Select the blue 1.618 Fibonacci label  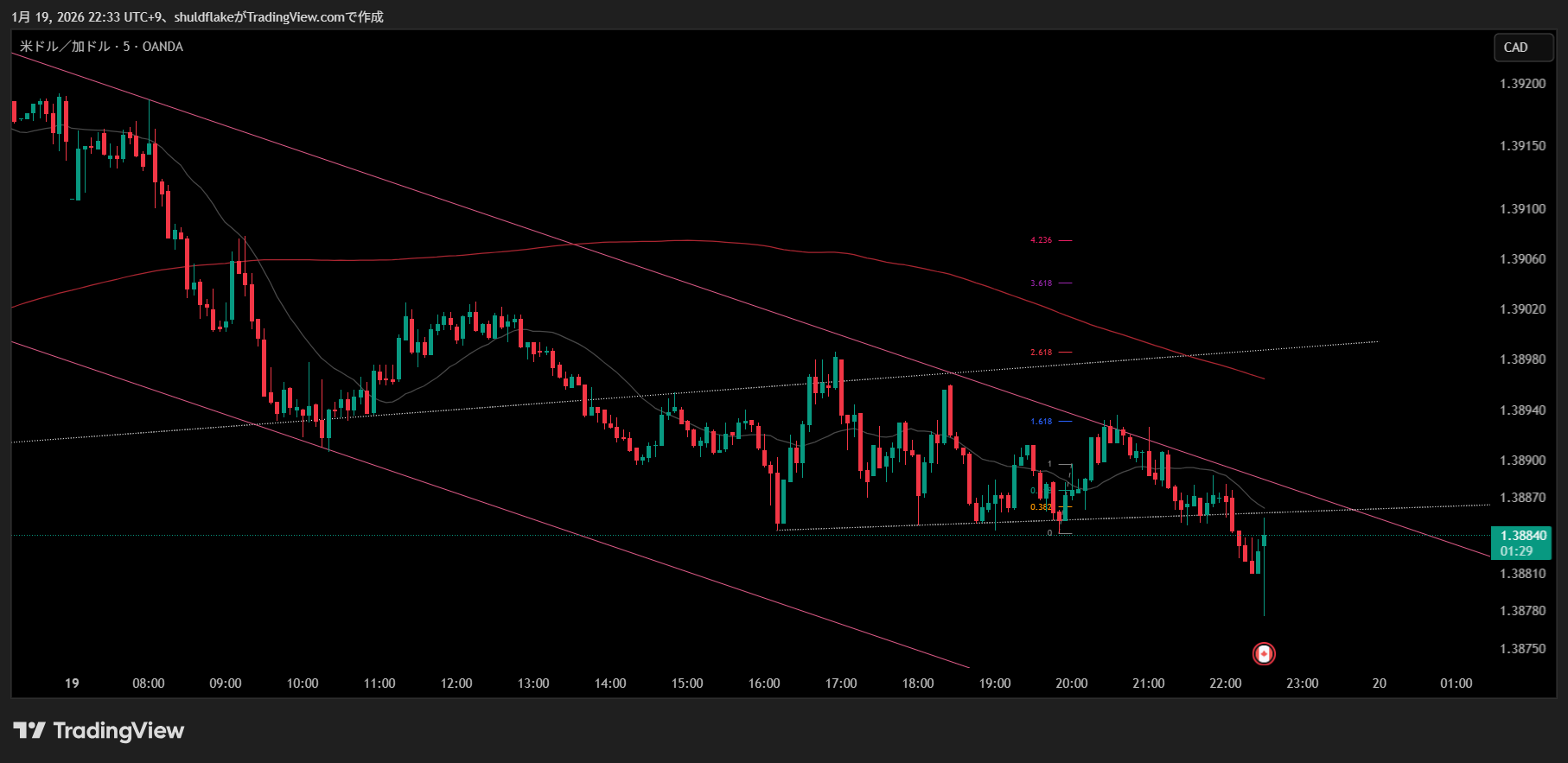(x=1041, y=422)
